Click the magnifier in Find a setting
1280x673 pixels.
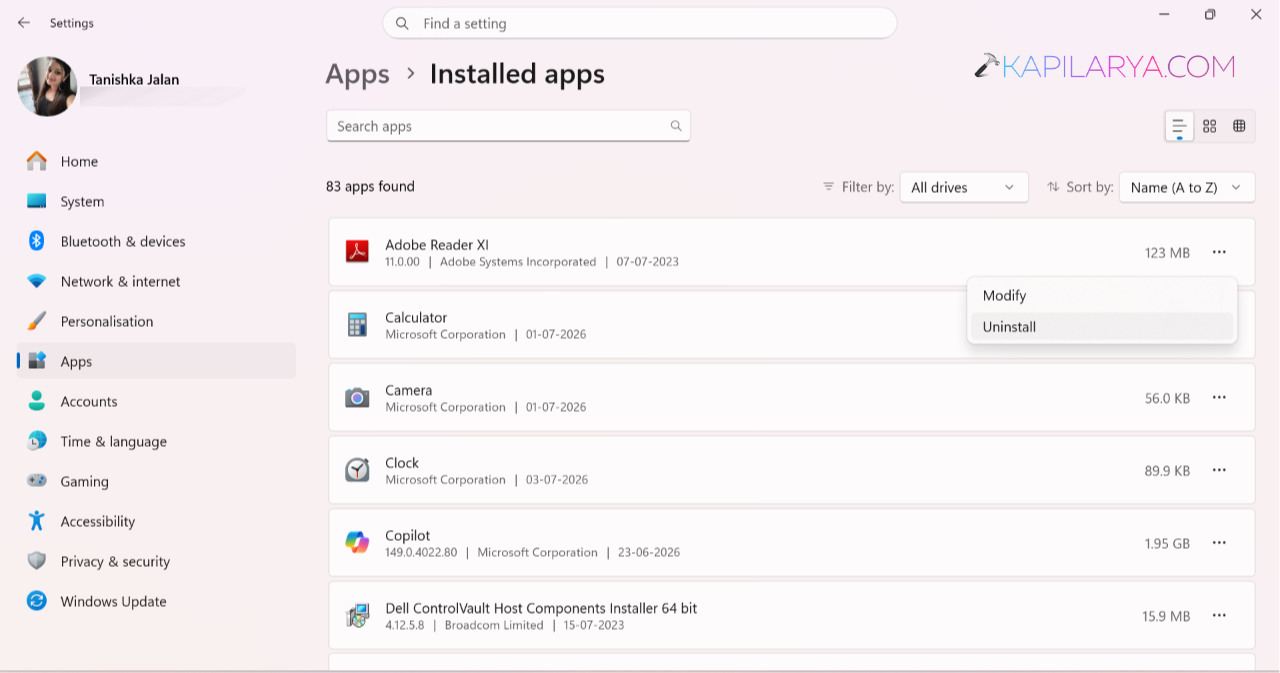[x=402, y=23]
